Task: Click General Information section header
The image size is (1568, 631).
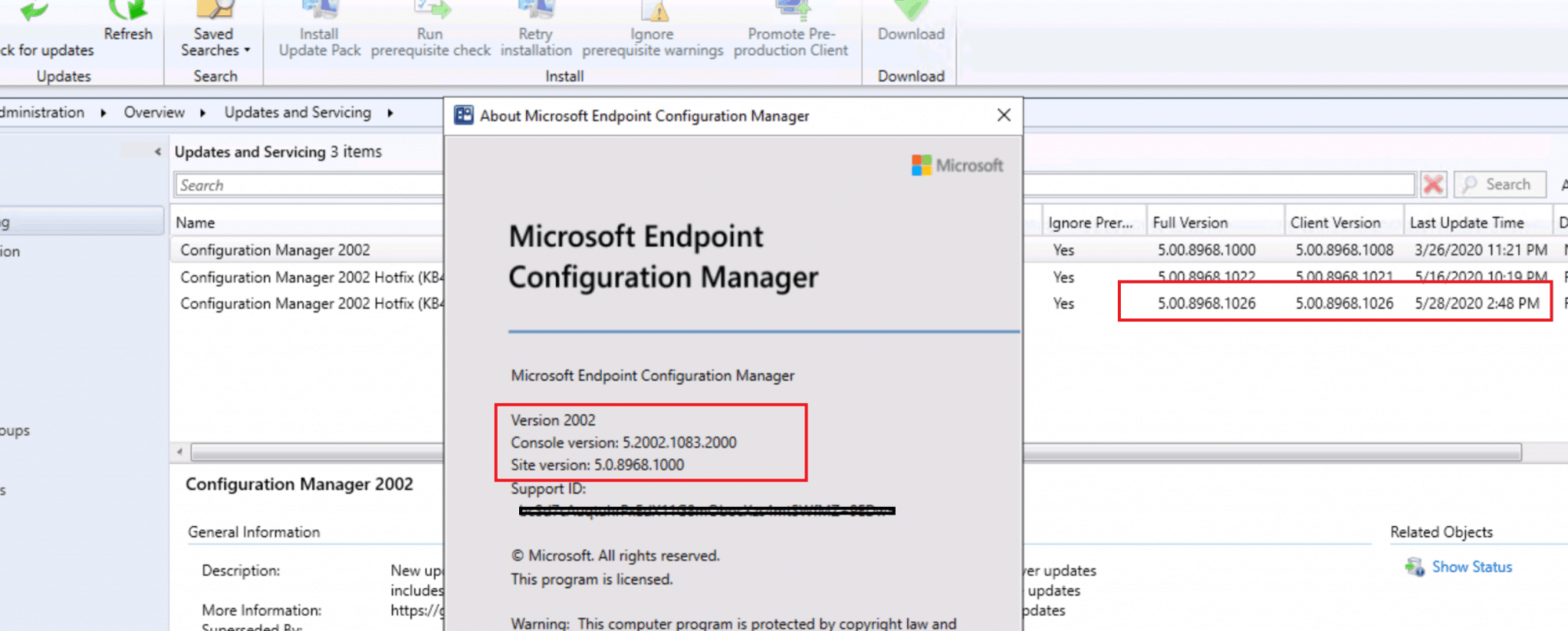Action: (x=254, y=532)
